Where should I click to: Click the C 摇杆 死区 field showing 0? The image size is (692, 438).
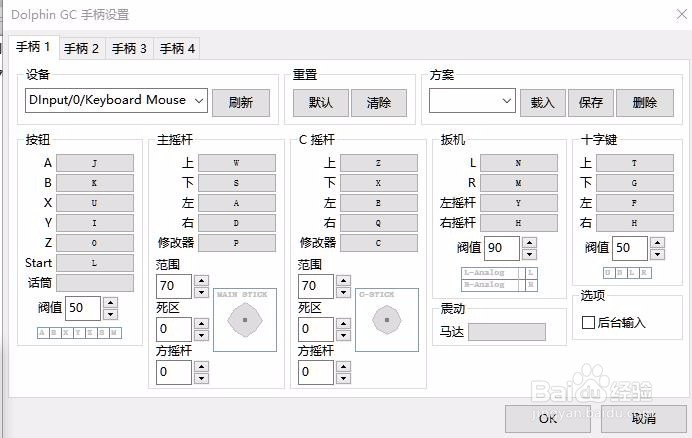316,329
